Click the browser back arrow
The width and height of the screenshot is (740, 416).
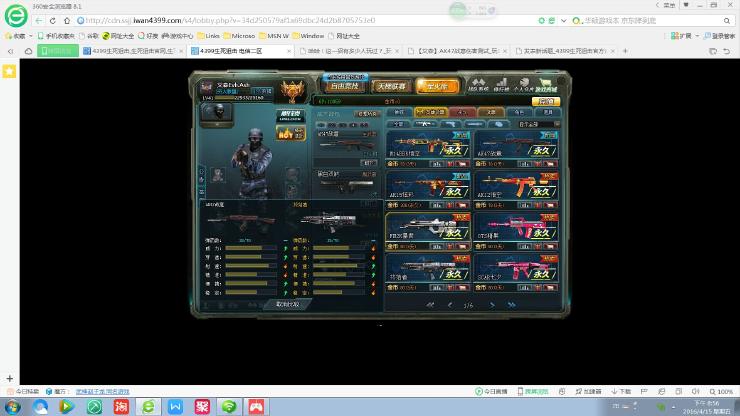coord(39,21)
